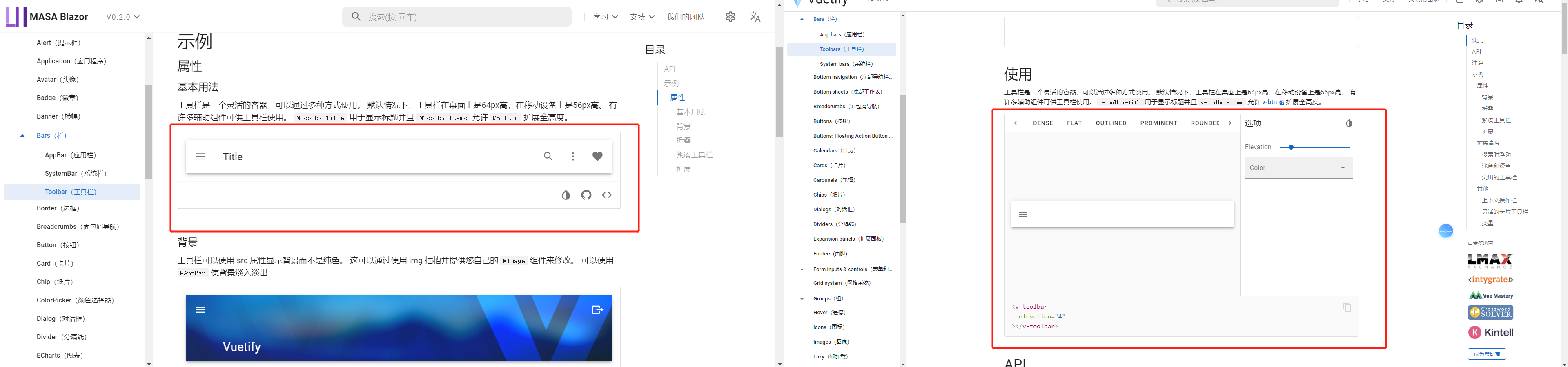Screen dimensions: 1568x367
Task: Expand Form inputs & controls group
Action: pyautogui.click(x=802, y=269)
